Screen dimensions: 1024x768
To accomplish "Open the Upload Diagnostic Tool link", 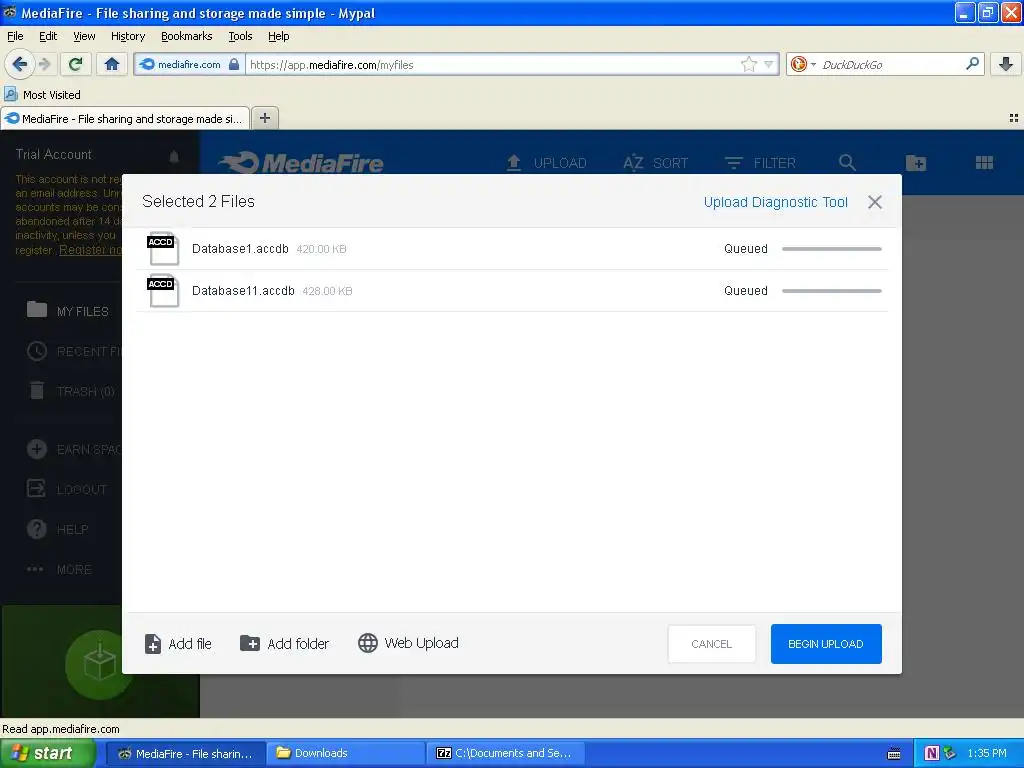I will pyautogui.click(x=775, y=202).
